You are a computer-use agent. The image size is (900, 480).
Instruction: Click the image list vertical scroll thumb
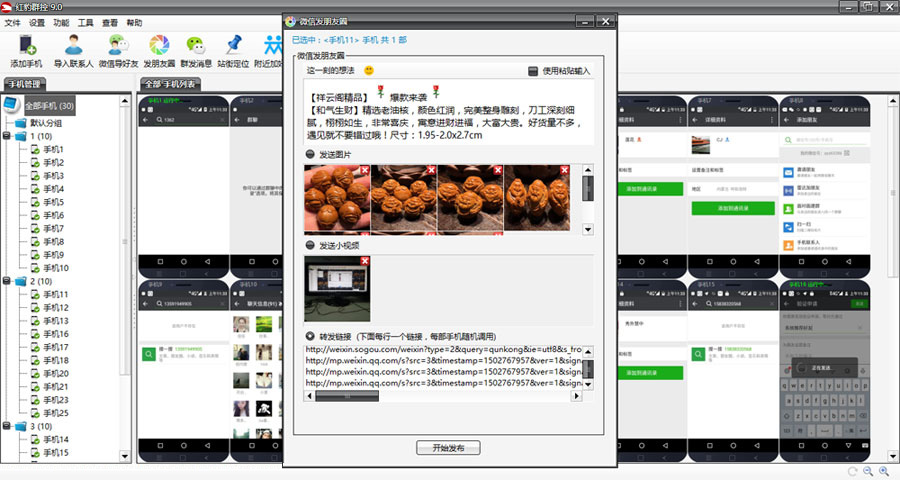(588, 188)
